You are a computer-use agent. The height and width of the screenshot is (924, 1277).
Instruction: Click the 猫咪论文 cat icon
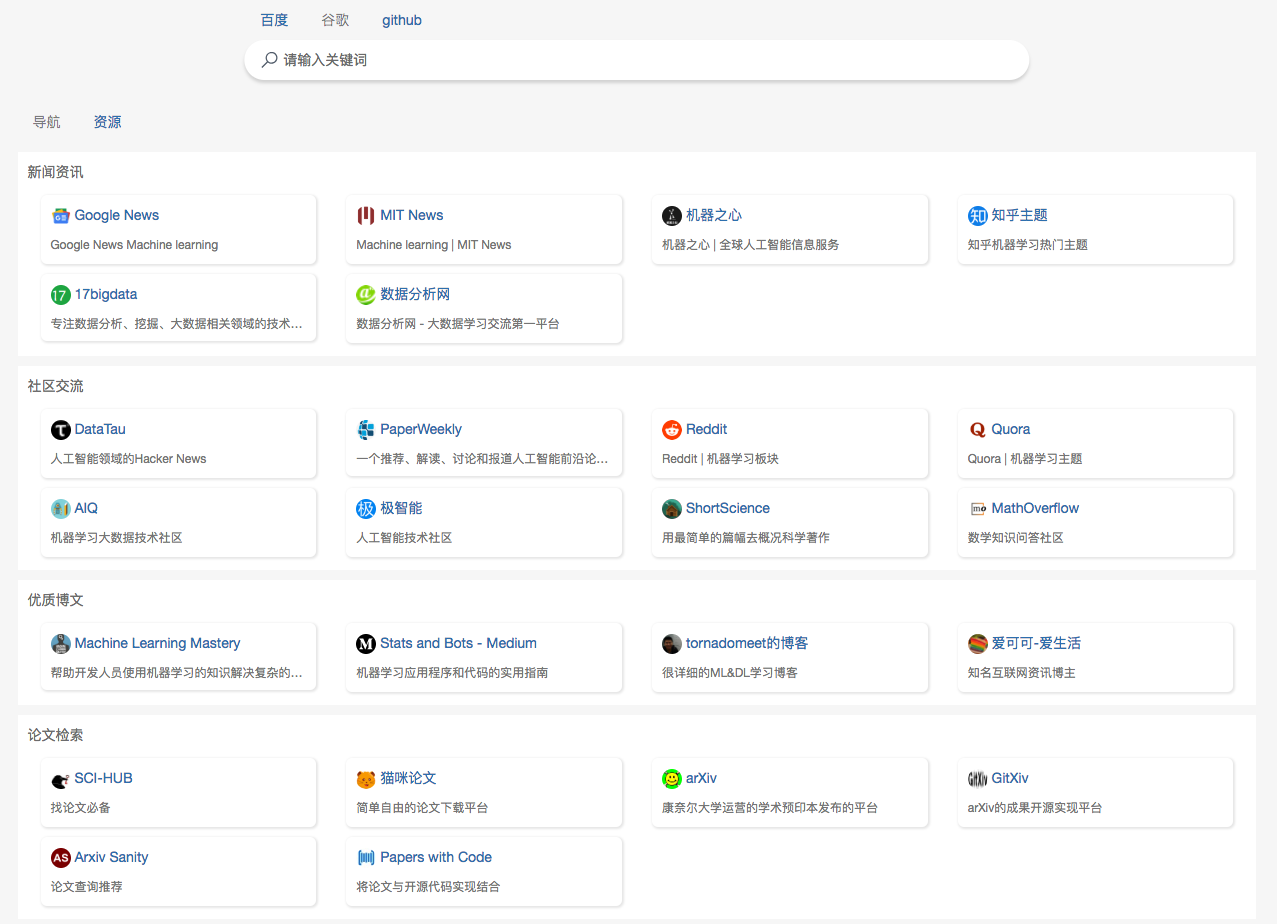click(x=366, y=778)
